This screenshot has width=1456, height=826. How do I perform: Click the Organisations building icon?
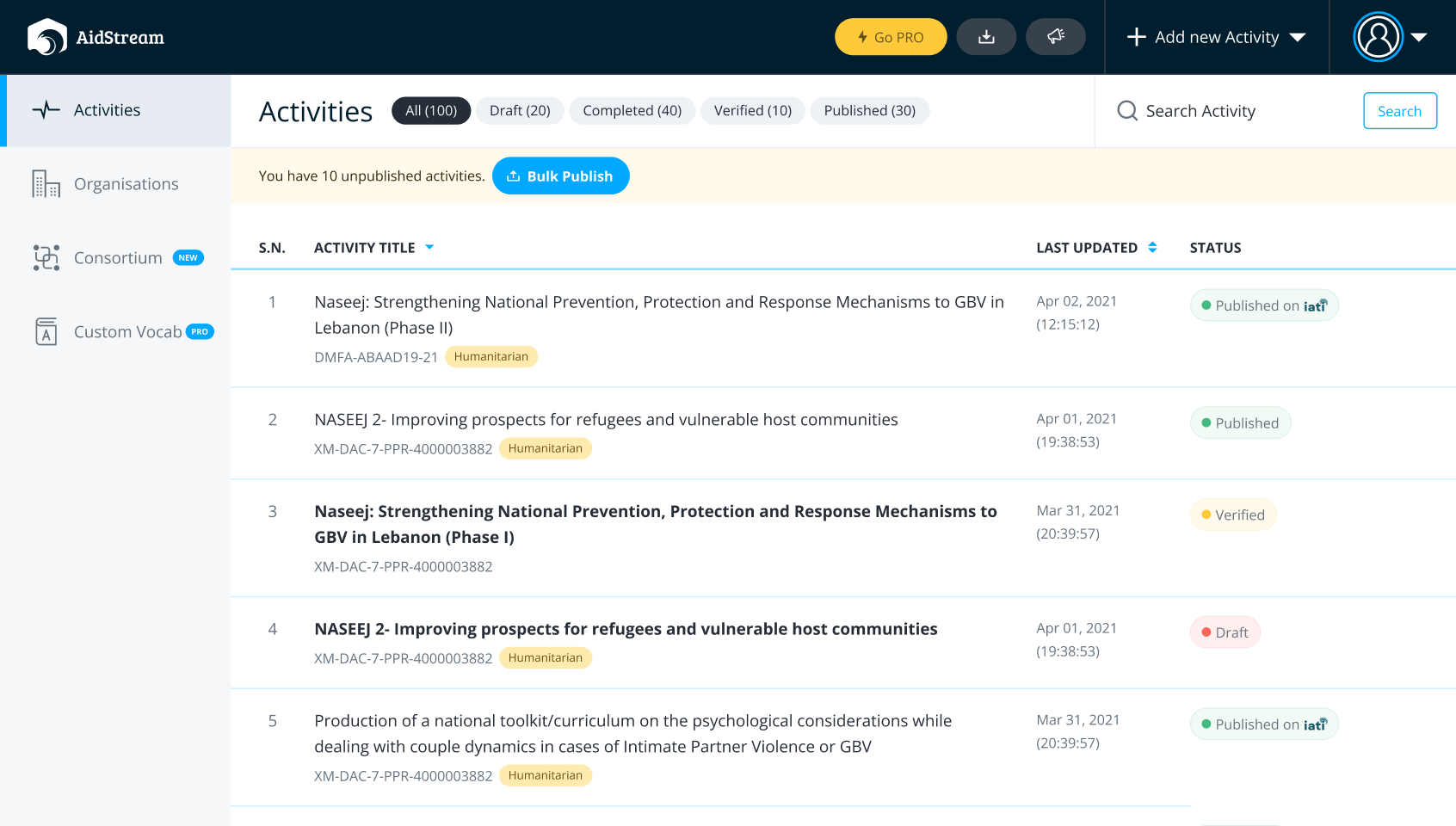(46, 183)
